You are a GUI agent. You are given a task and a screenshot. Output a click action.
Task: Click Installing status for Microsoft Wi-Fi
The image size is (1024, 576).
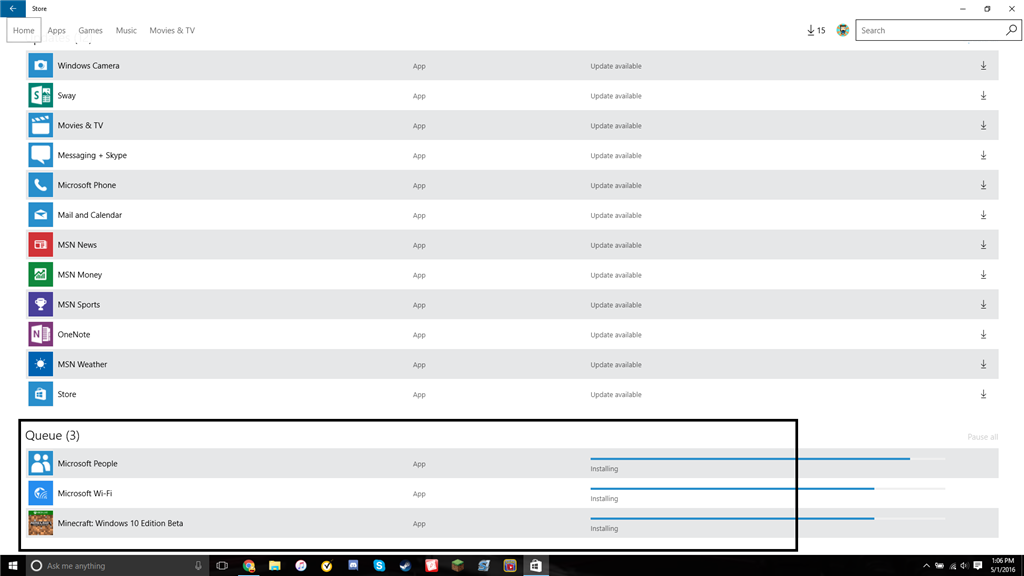604,498
